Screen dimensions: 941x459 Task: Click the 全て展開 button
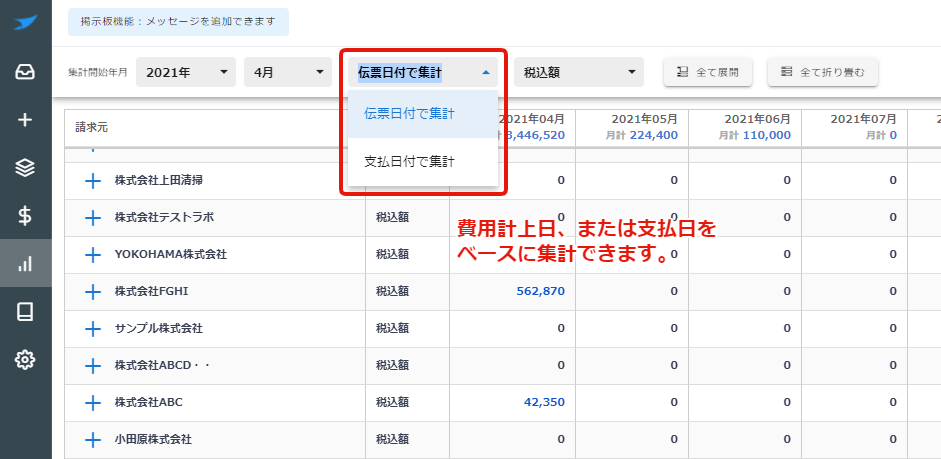pos(708,73)
